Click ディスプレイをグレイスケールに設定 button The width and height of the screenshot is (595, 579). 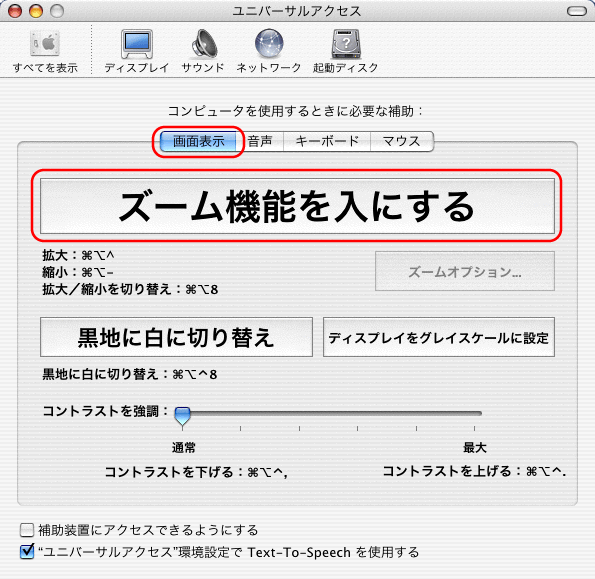click(439, 337)
